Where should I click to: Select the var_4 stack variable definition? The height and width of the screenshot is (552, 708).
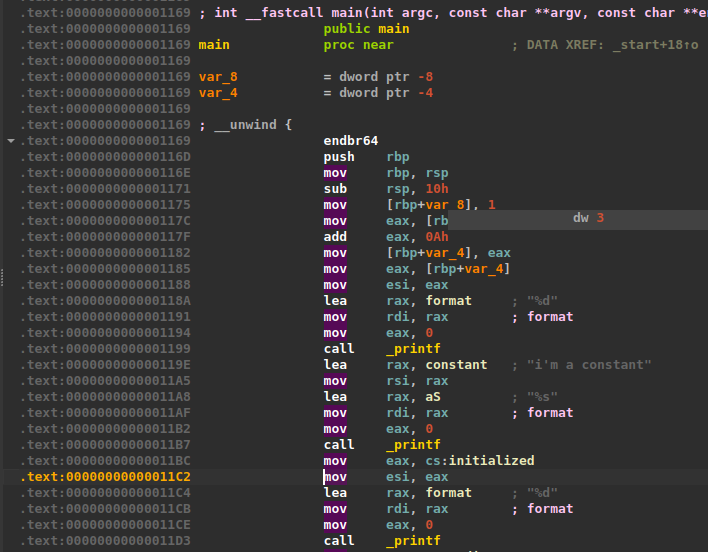pyautogui.click(x=218, y=93)
